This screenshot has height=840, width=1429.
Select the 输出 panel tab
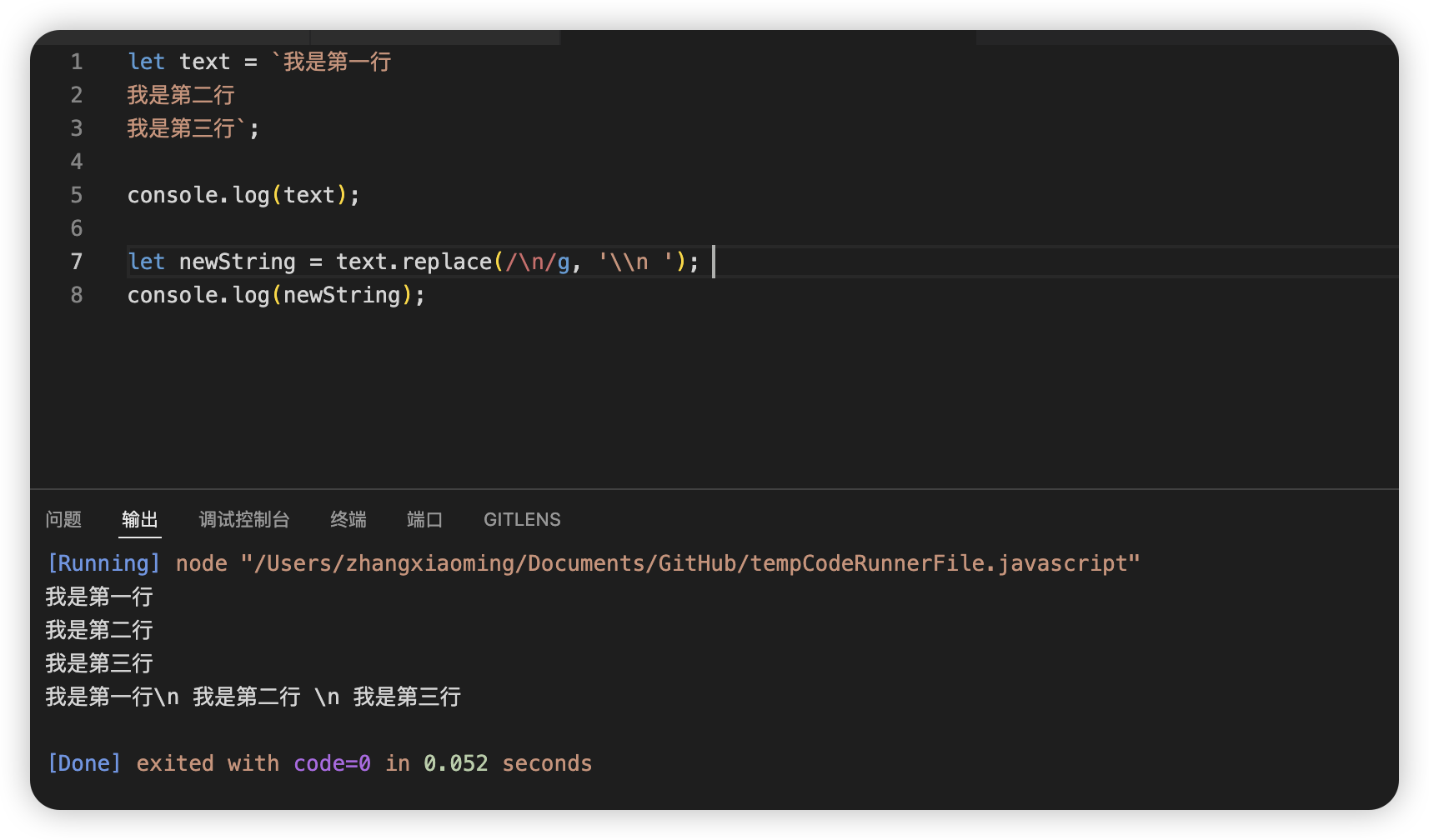click(x=140, y=520)
